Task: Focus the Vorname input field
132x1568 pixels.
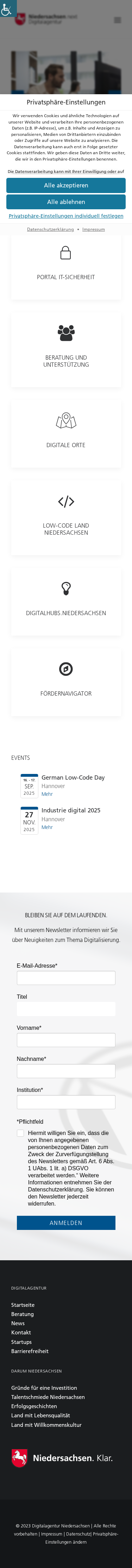Action: [66, 1040]
